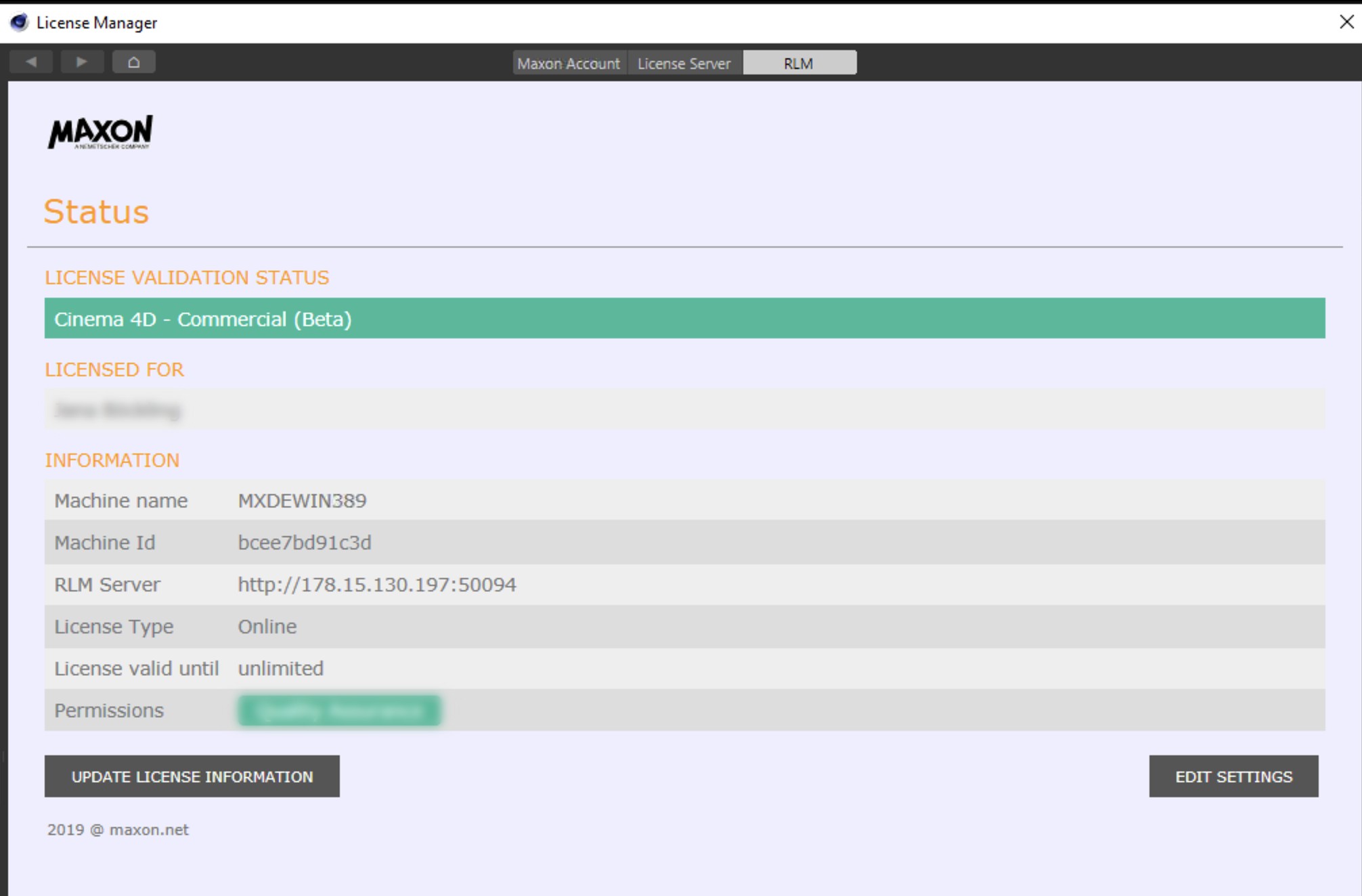Open Edit Settings
Screen dimensions: 1362x896
(1233, 776)
